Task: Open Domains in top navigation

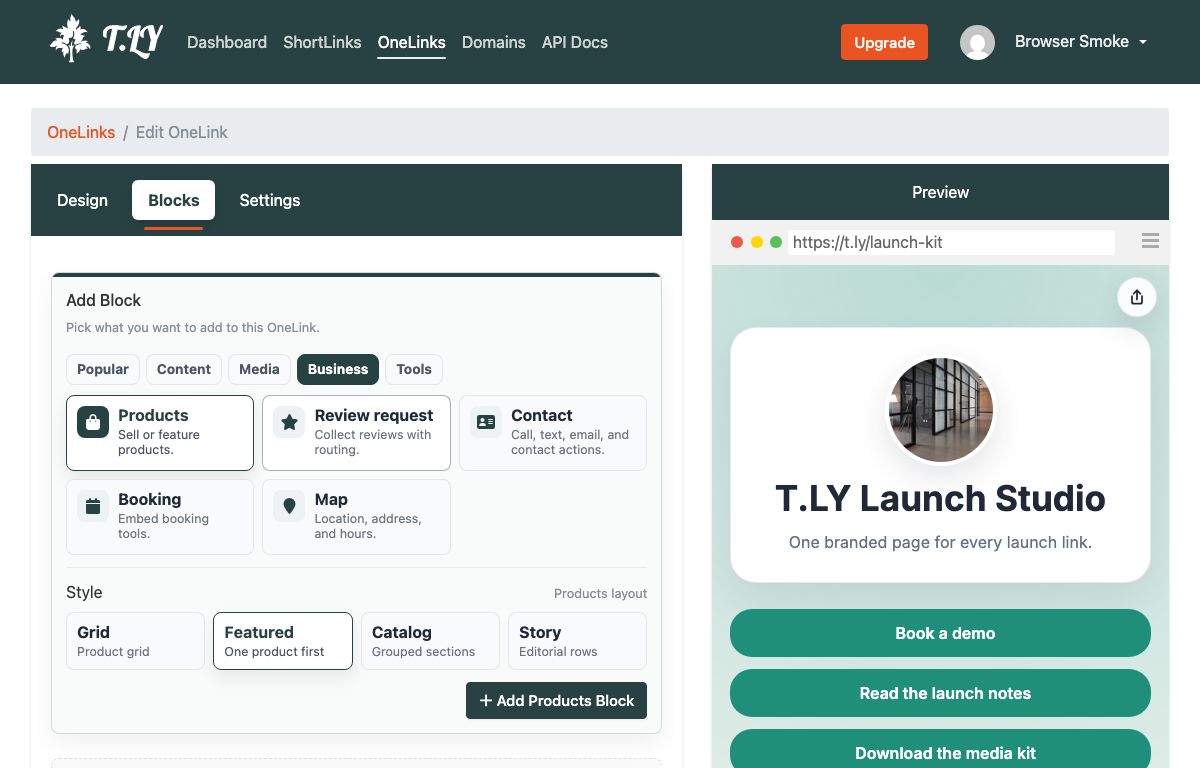Action: click(x=494, y=42)
